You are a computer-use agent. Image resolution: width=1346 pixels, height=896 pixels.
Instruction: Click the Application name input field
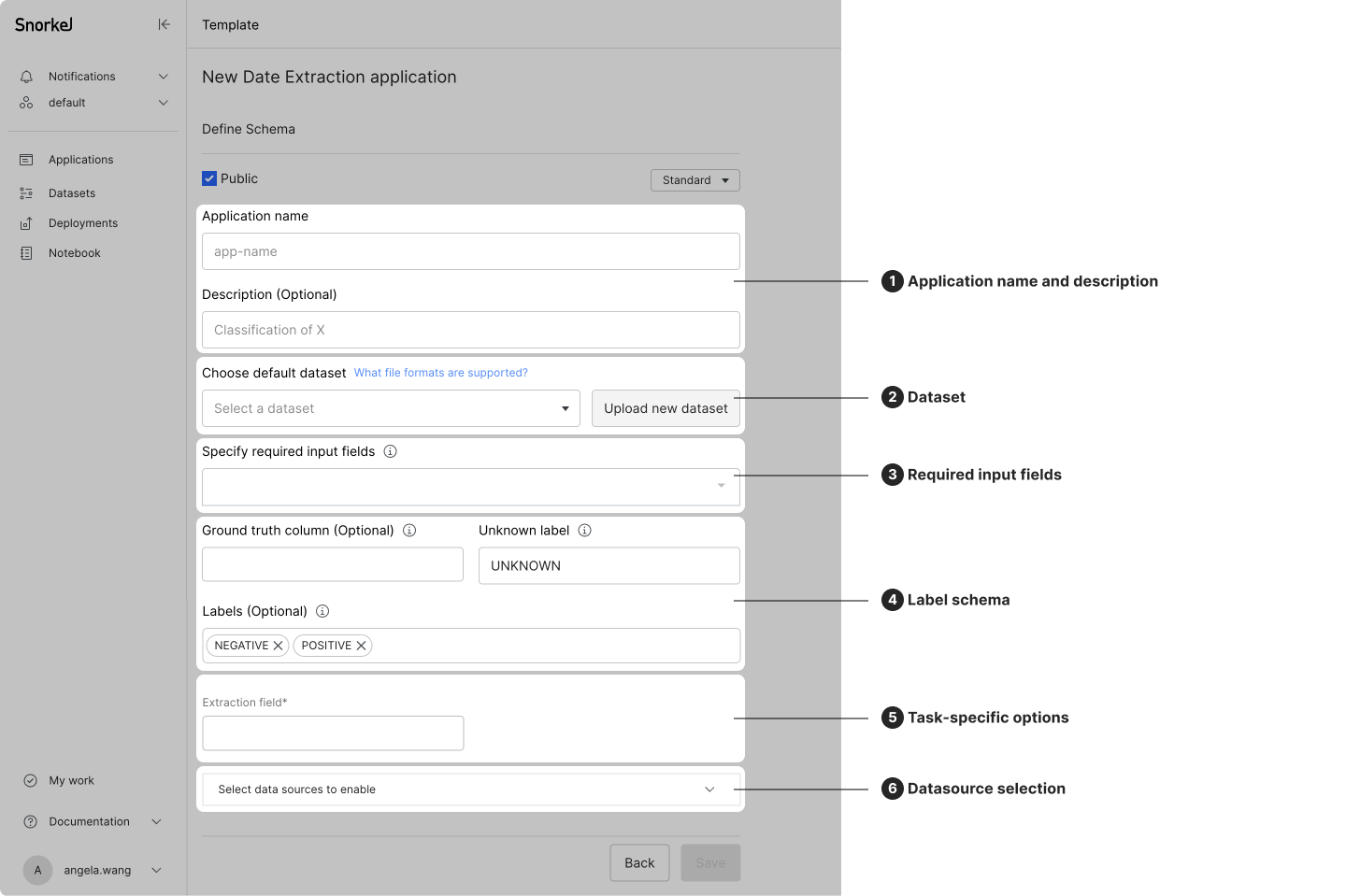pos(471,251)
